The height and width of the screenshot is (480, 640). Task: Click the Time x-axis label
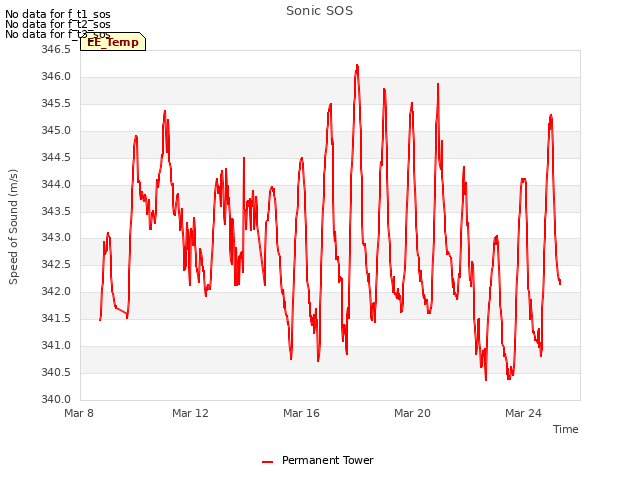[x=565, y=429]
